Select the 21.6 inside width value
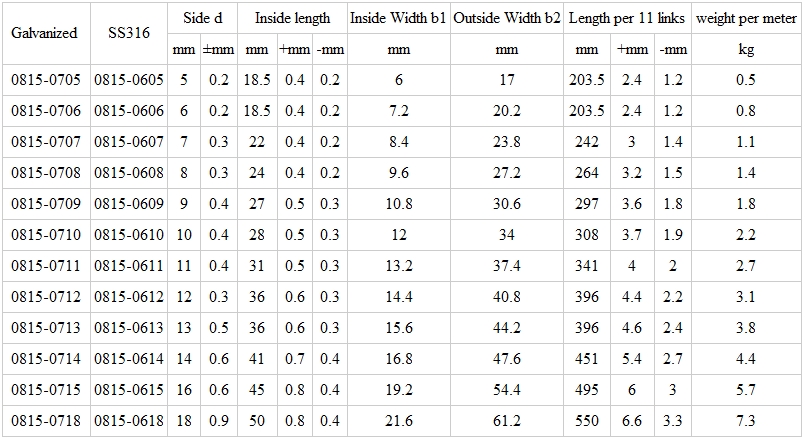This screenshot has height=440, width=805. [x=397, y=421]
